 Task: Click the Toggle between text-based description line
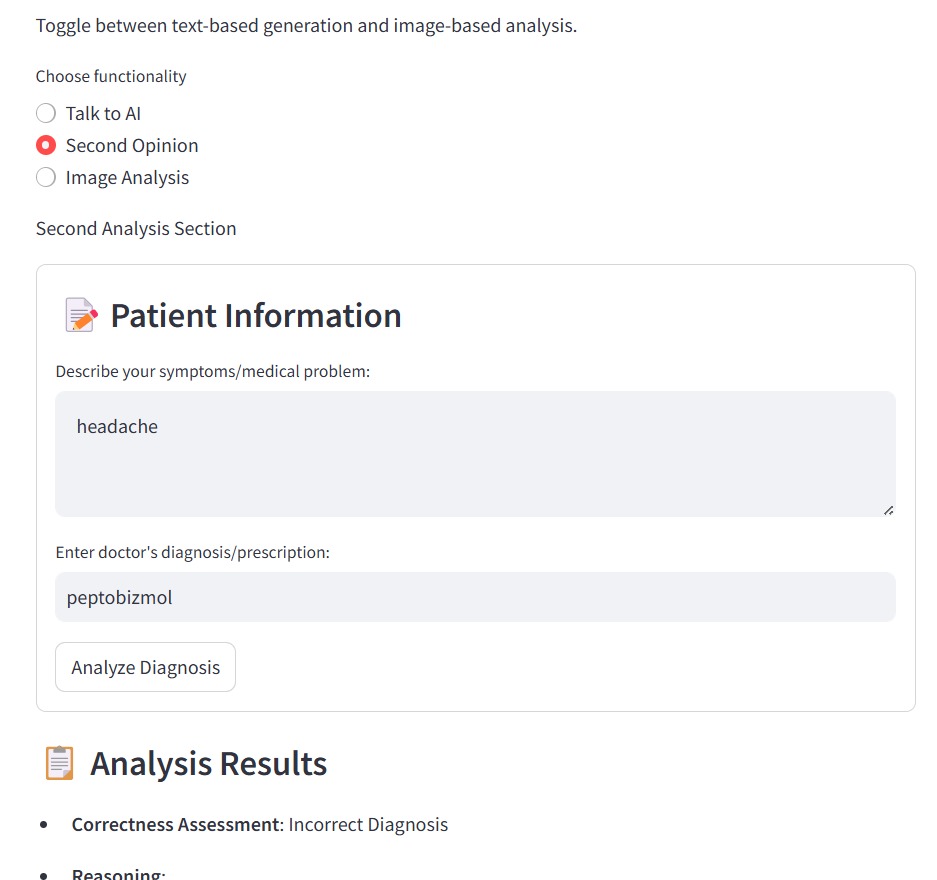tap(306, 26)
